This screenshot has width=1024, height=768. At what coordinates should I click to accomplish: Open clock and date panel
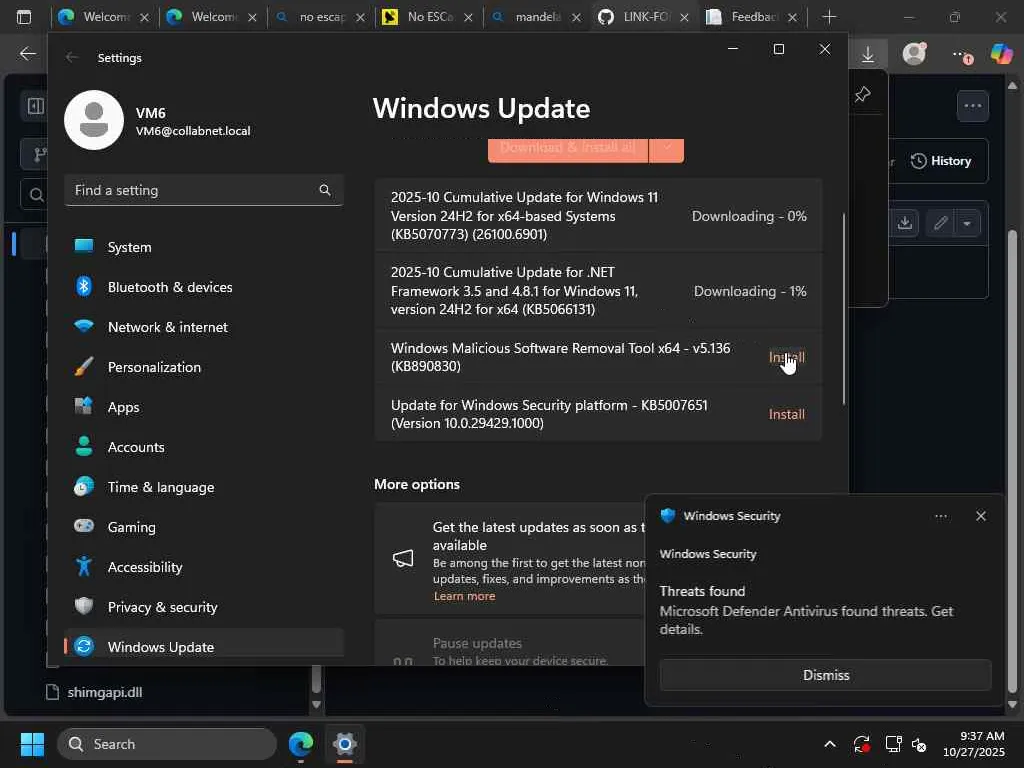(973, 744)
